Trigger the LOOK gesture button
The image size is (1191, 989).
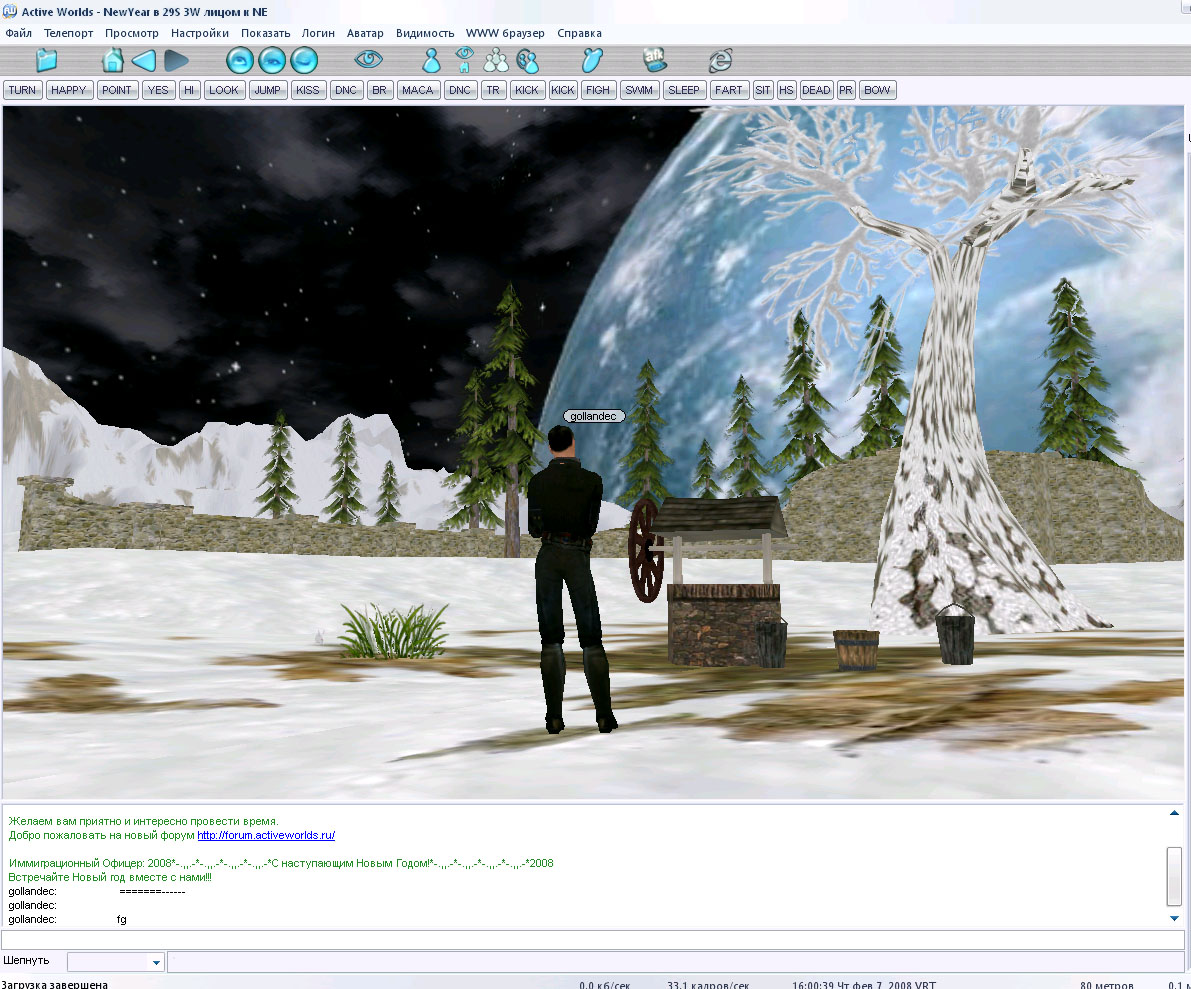[223, 90]
